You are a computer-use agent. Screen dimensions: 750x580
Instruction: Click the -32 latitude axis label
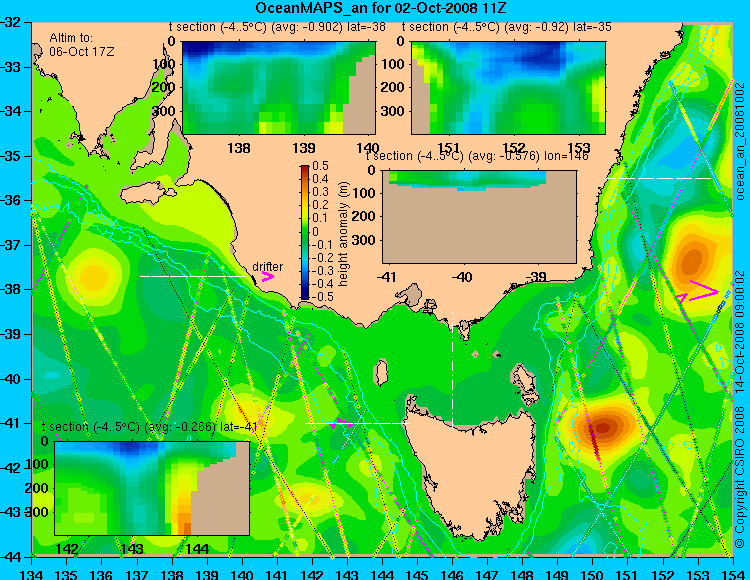pos(13,22)
